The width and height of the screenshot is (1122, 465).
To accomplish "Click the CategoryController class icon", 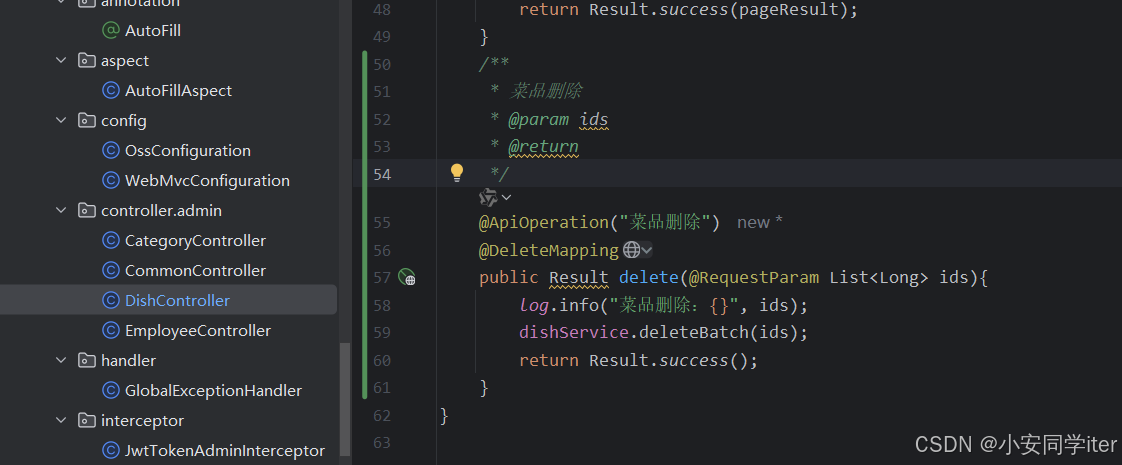I will pos(110,241).
